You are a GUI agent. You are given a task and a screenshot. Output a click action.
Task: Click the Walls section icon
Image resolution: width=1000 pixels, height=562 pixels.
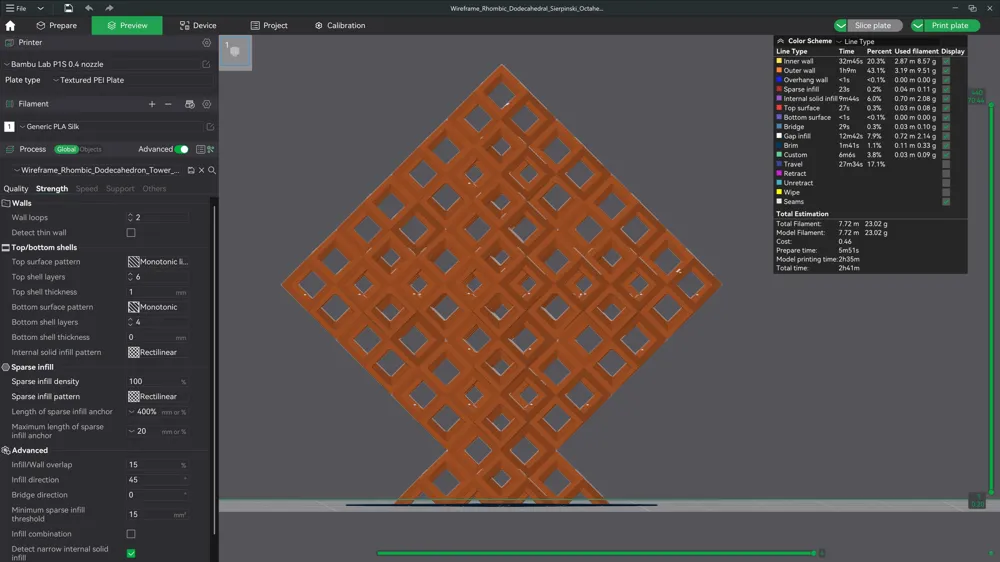tap(6, 203)
